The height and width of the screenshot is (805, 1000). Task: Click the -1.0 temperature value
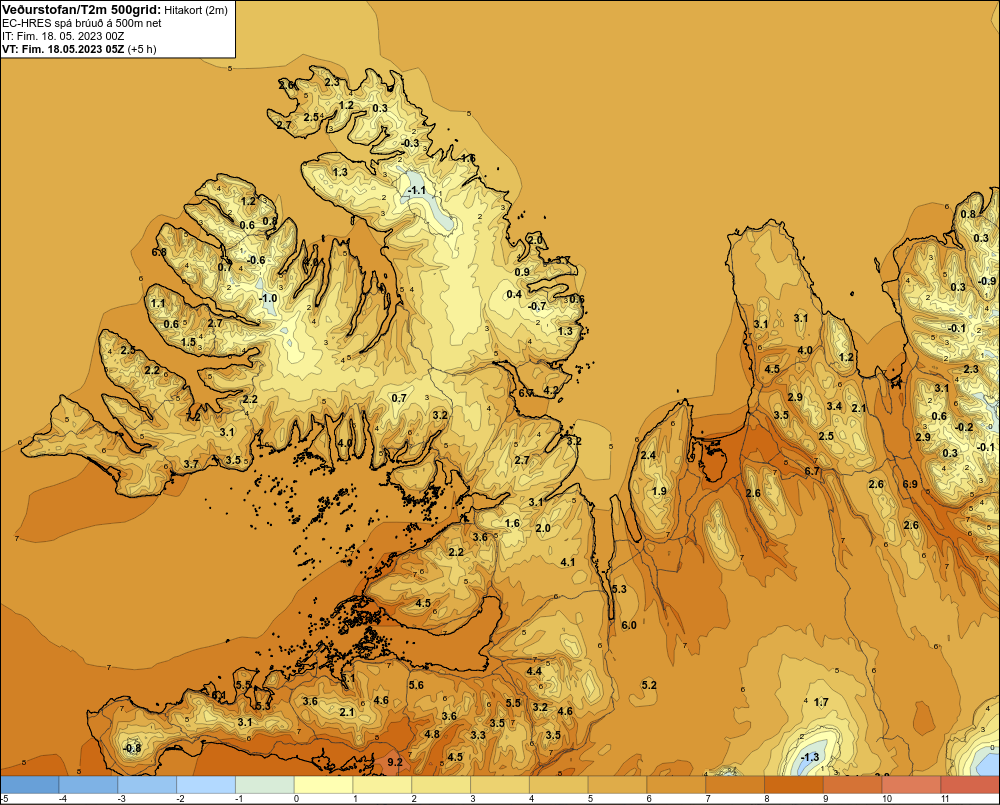(x=268, y=298)
